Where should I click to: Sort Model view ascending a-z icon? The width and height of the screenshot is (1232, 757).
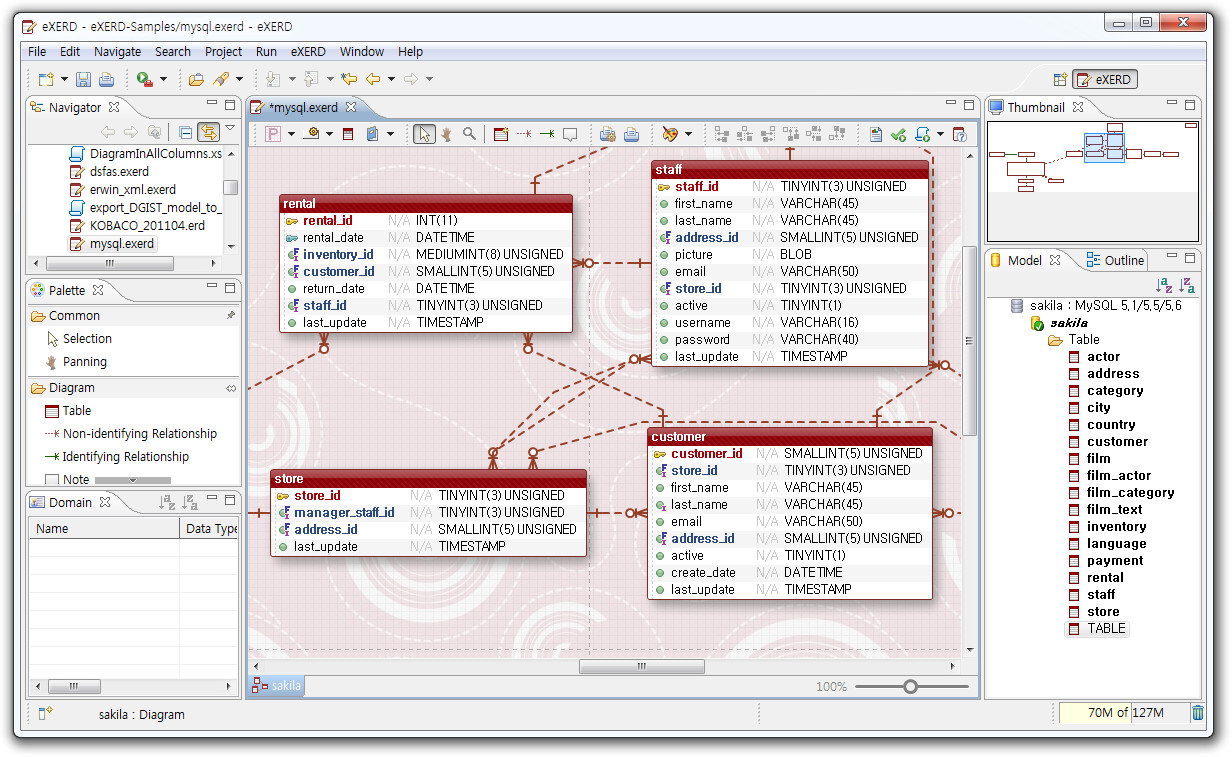1164,286
